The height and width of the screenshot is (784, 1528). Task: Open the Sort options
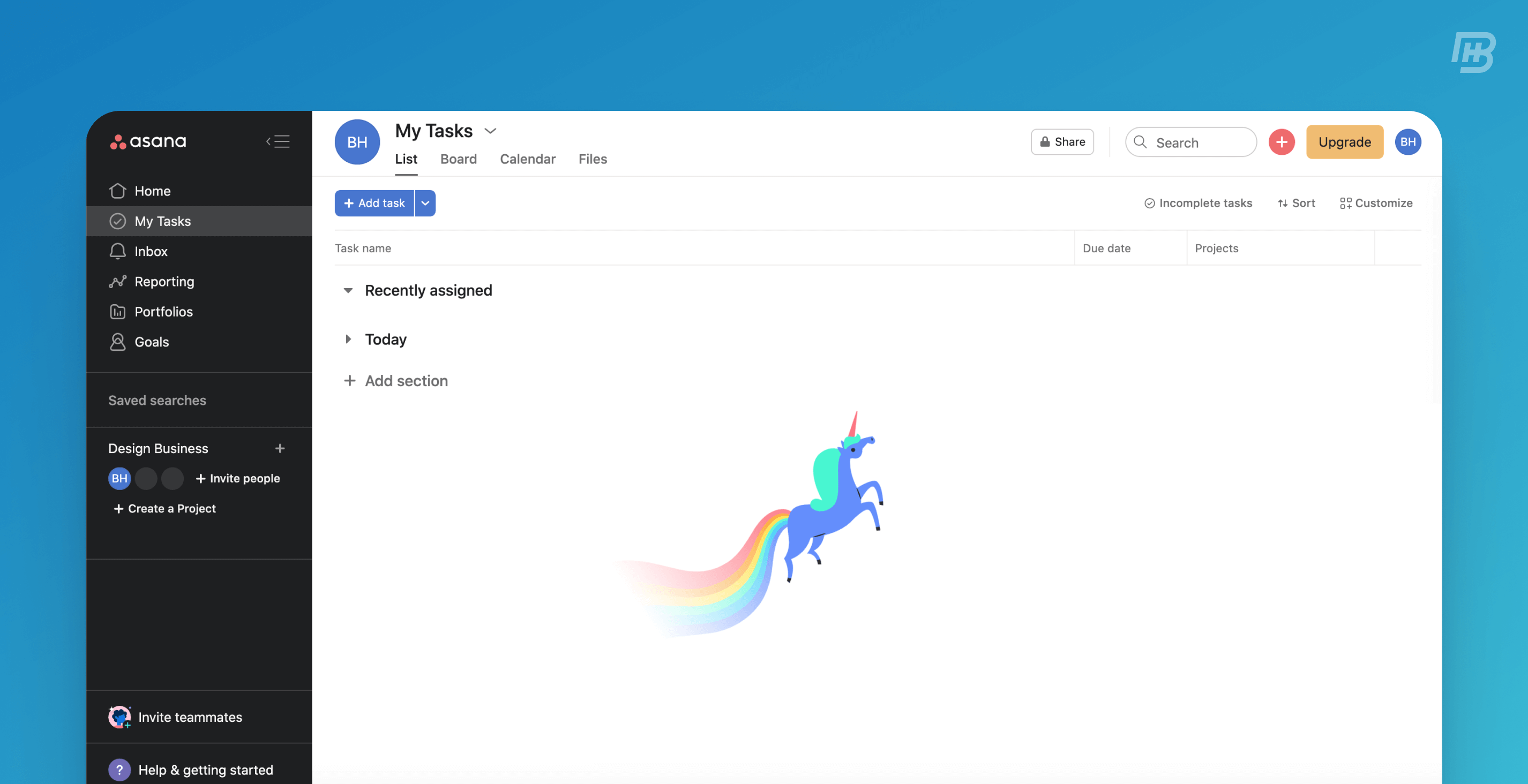(x=1296, y=203)
